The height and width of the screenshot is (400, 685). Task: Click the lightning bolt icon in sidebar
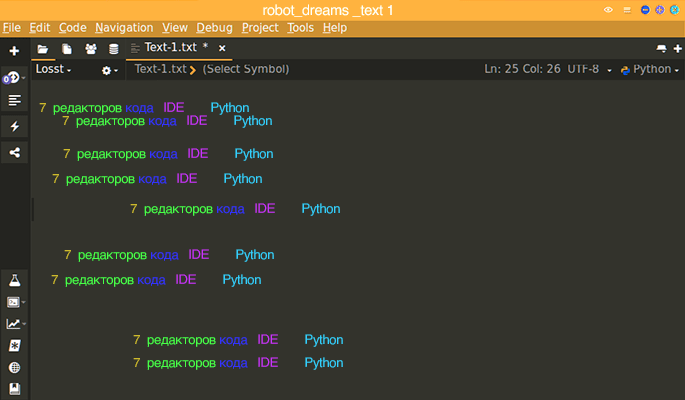point(14,127)
